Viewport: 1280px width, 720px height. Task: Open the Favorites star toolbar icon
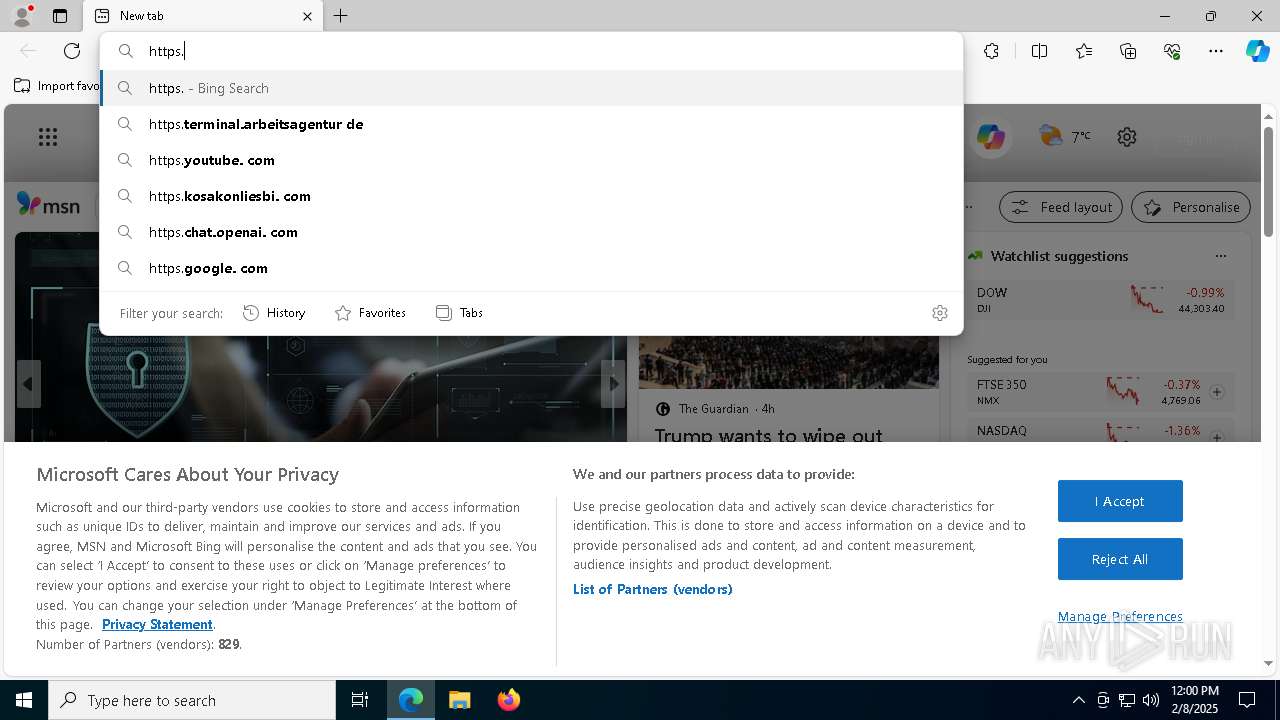click(1084, 51)
